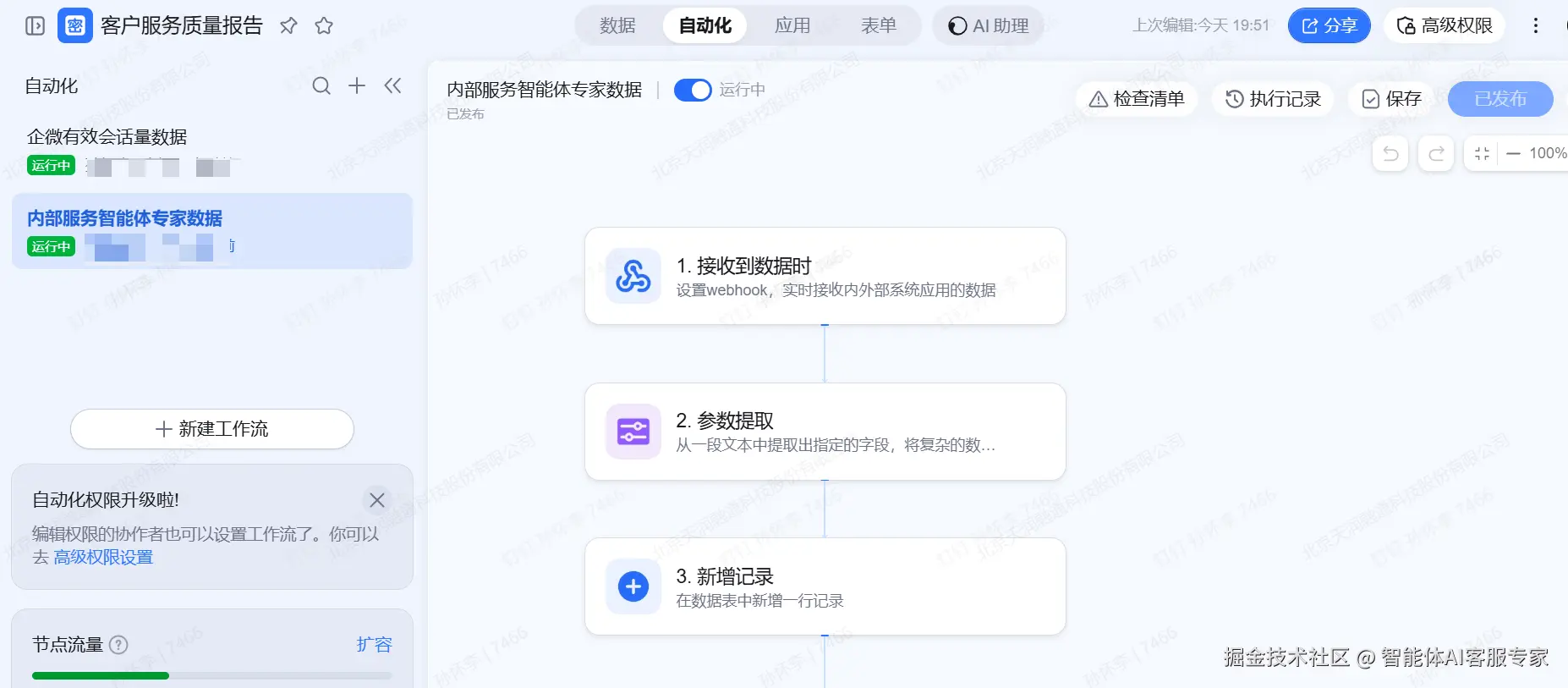Open the 节点流量 help question icon
Viewport: 1568px width, 688px height.
[119, 645]
